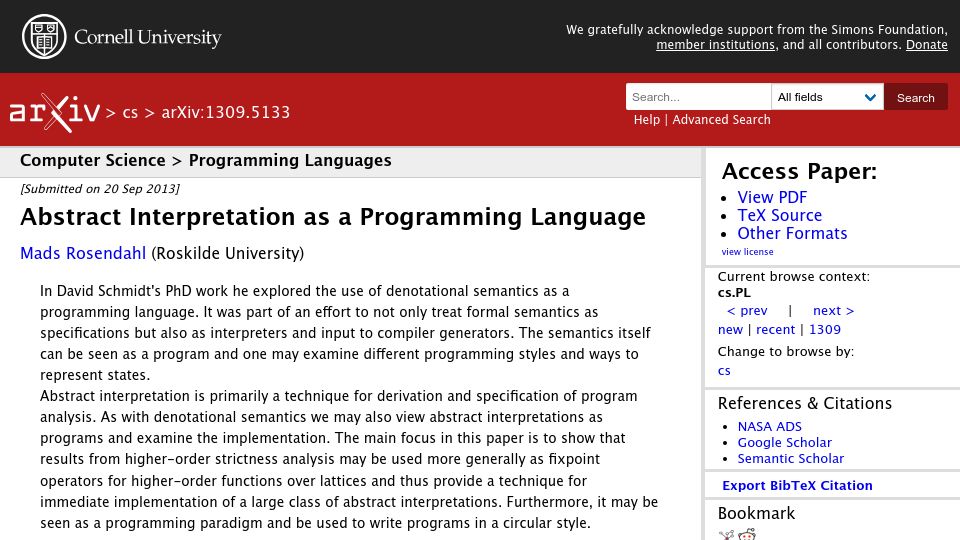Go to the cs breadcrumb link
The width and height of the screenshot is (960, 540).
[x=130, y=113]
